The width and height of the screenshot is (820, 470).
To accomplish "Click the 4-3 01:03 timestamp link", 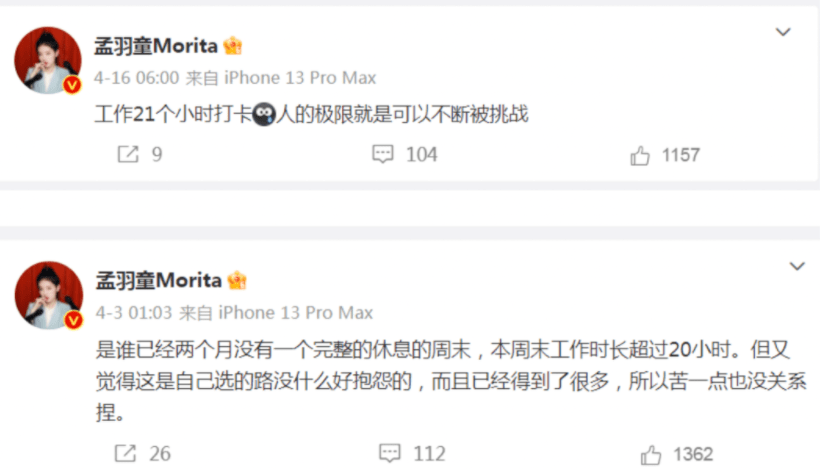I will 134,313.
